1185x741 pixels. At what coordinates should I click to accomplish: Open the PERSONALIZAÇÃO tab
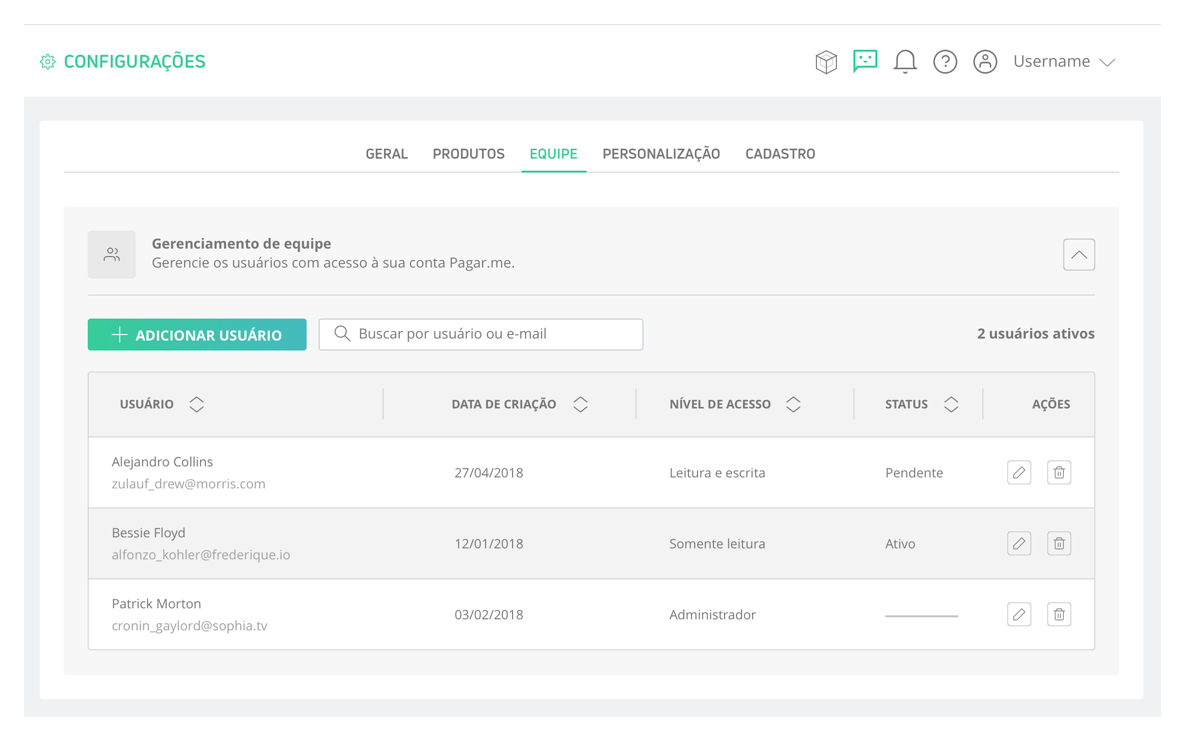tap(661, 153)
